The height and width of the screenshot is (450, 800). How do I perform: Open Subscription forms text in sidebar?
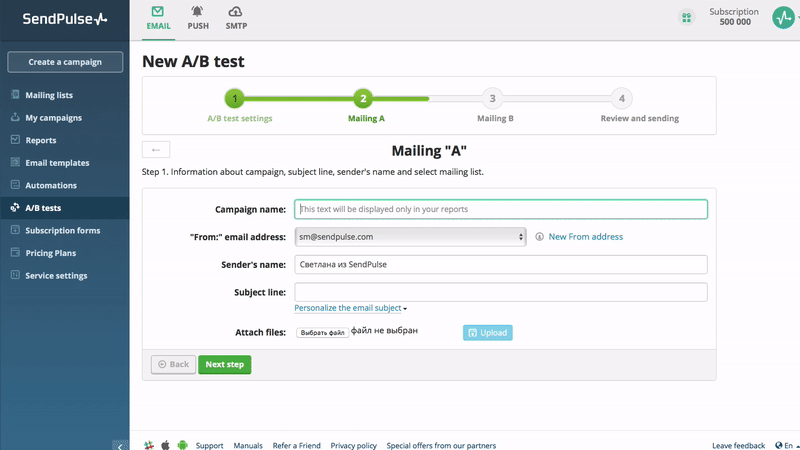63,231
